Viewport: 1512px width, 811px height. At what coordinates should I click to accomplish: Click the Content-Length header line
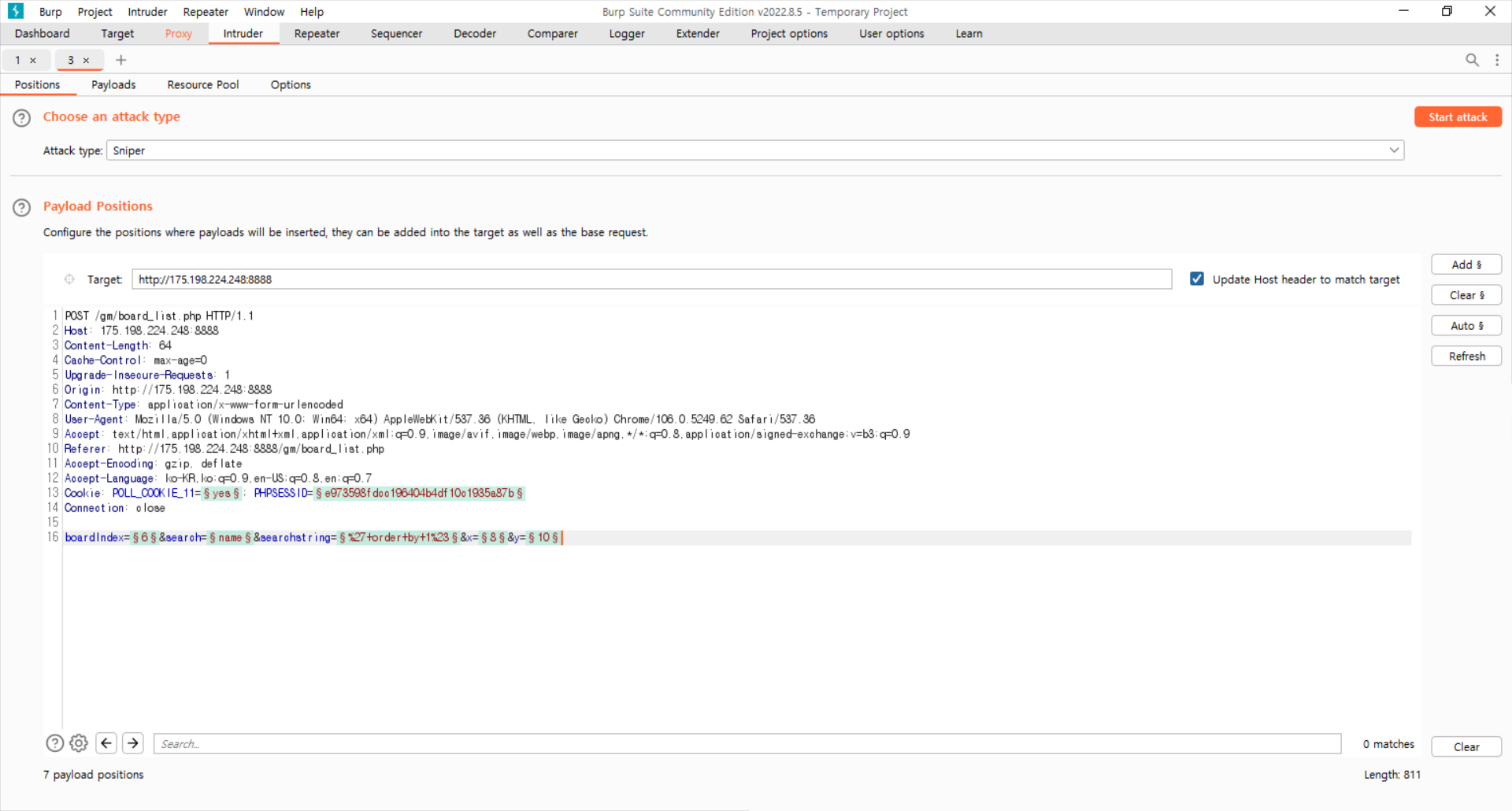118,346
